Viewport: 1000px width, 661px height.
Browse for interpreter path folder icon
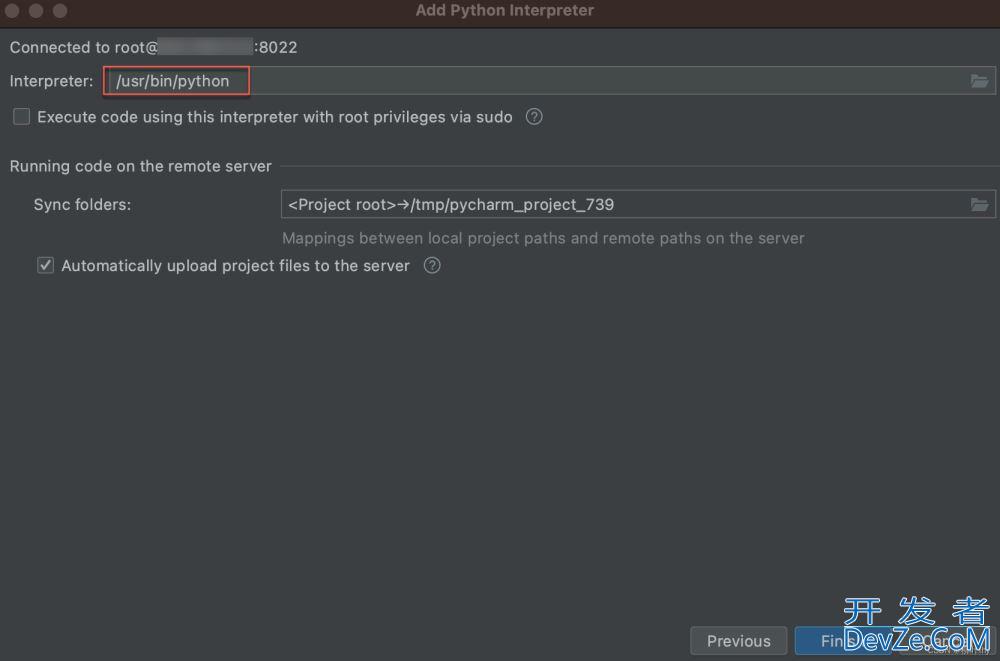click(979, 81)
